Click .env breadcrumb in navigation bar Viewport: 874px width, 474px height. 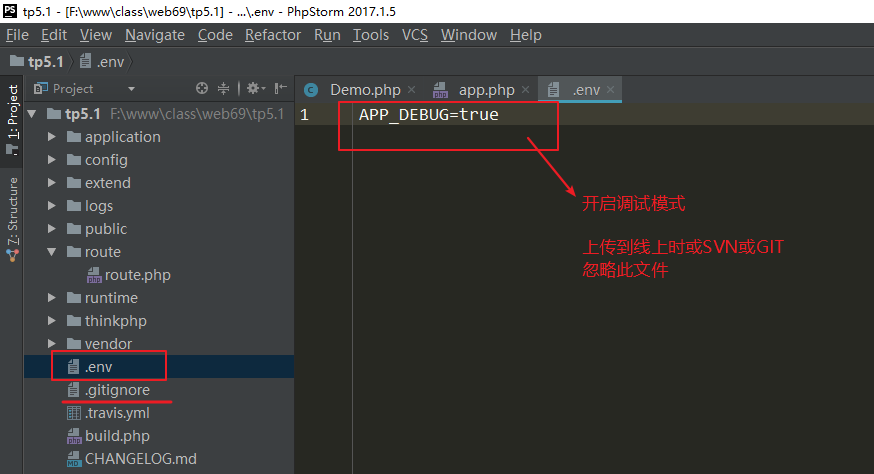pyautogui.click(x=102, y=61)
